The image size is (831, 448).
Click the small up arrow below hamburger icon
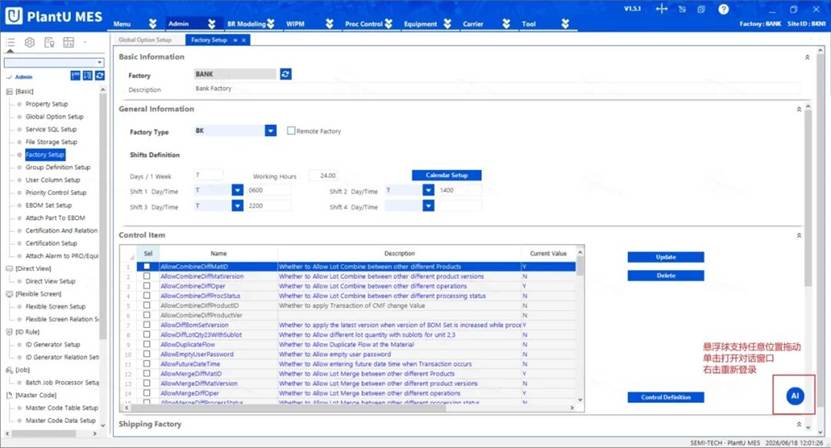tap(10, 51)
